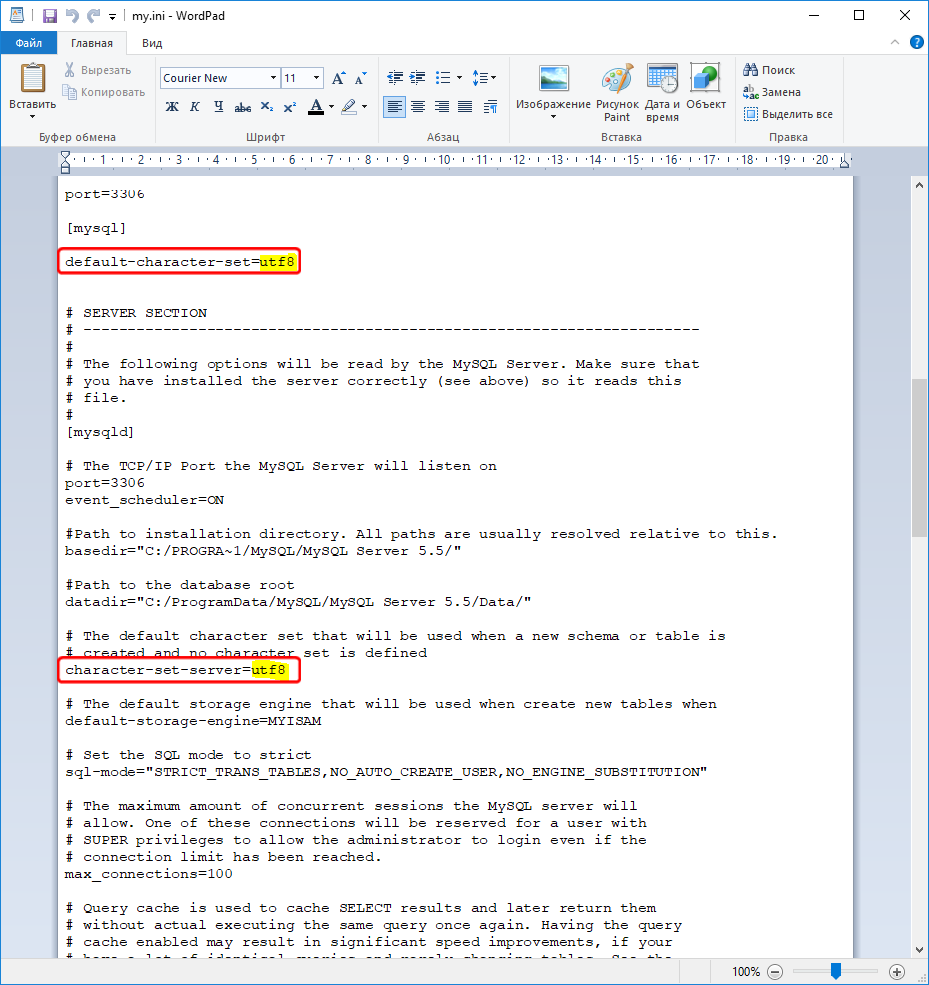Toggle underline formatting (Ч button)
Image resolution: width=929 pixels, height=985 pixels.
pyautogui.click(x=217, y=107)
